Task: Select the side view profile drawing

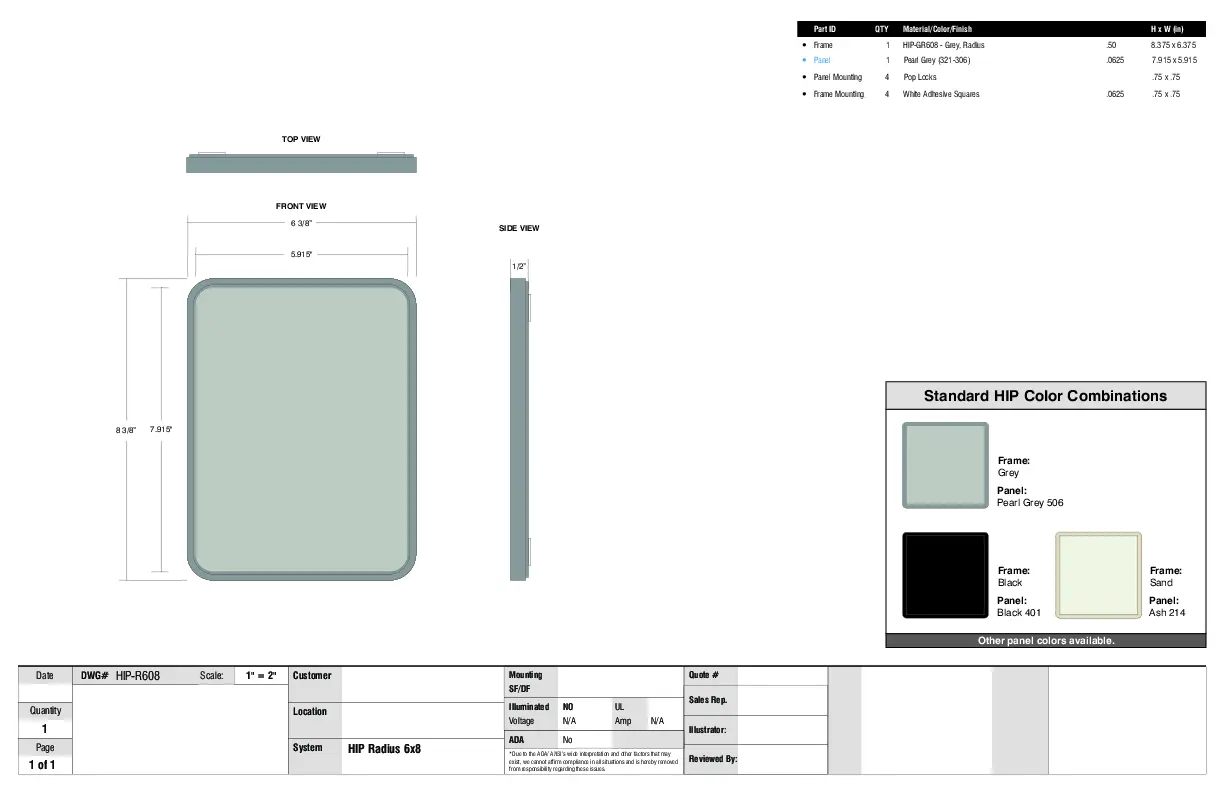Action: pos(519,429)
